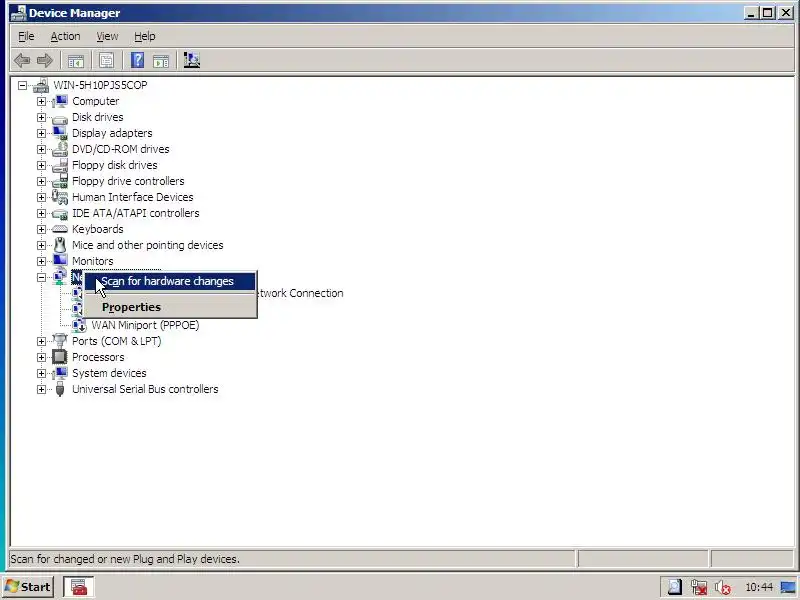Screen dimensions: 800x600
Task: Select the System devices label
Action: (109, 373)
